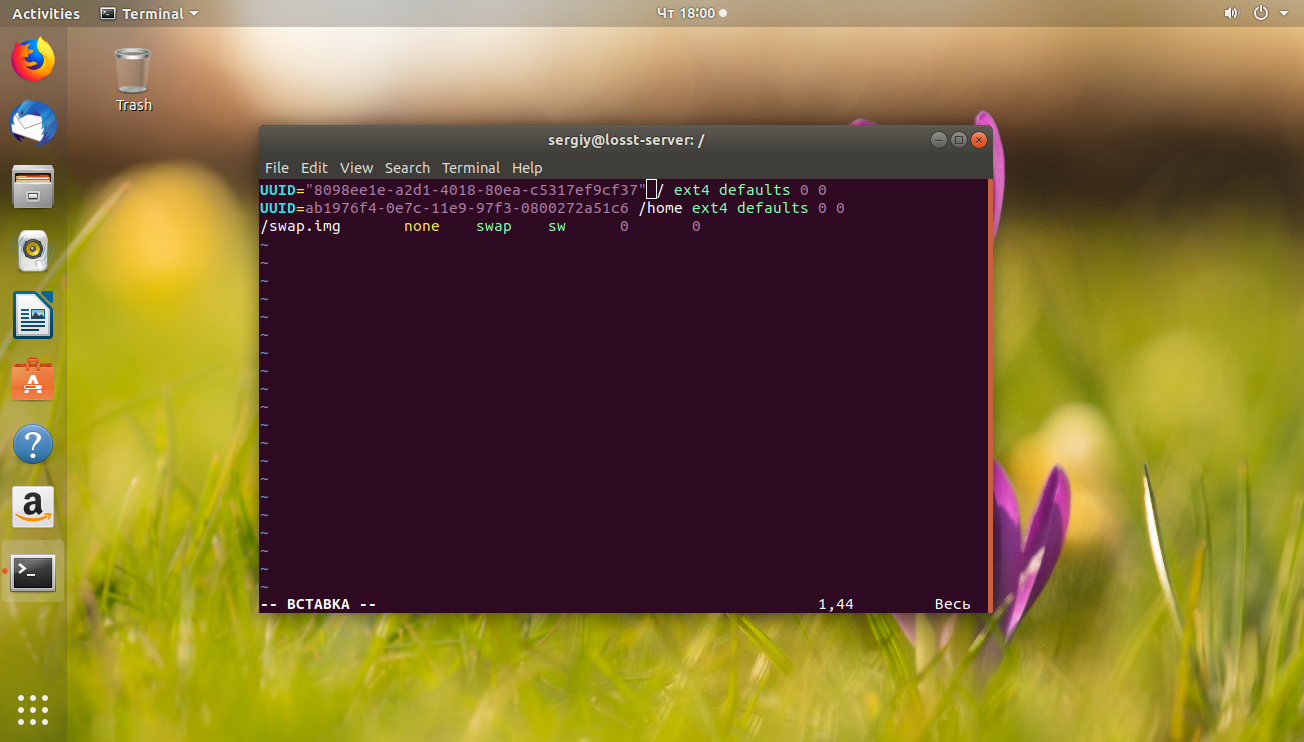Image resolution: width=1304 pixels, height=742 pixels.
Task: Click the title 'sergiy@losst-server: /'
Action: (626, 140)
